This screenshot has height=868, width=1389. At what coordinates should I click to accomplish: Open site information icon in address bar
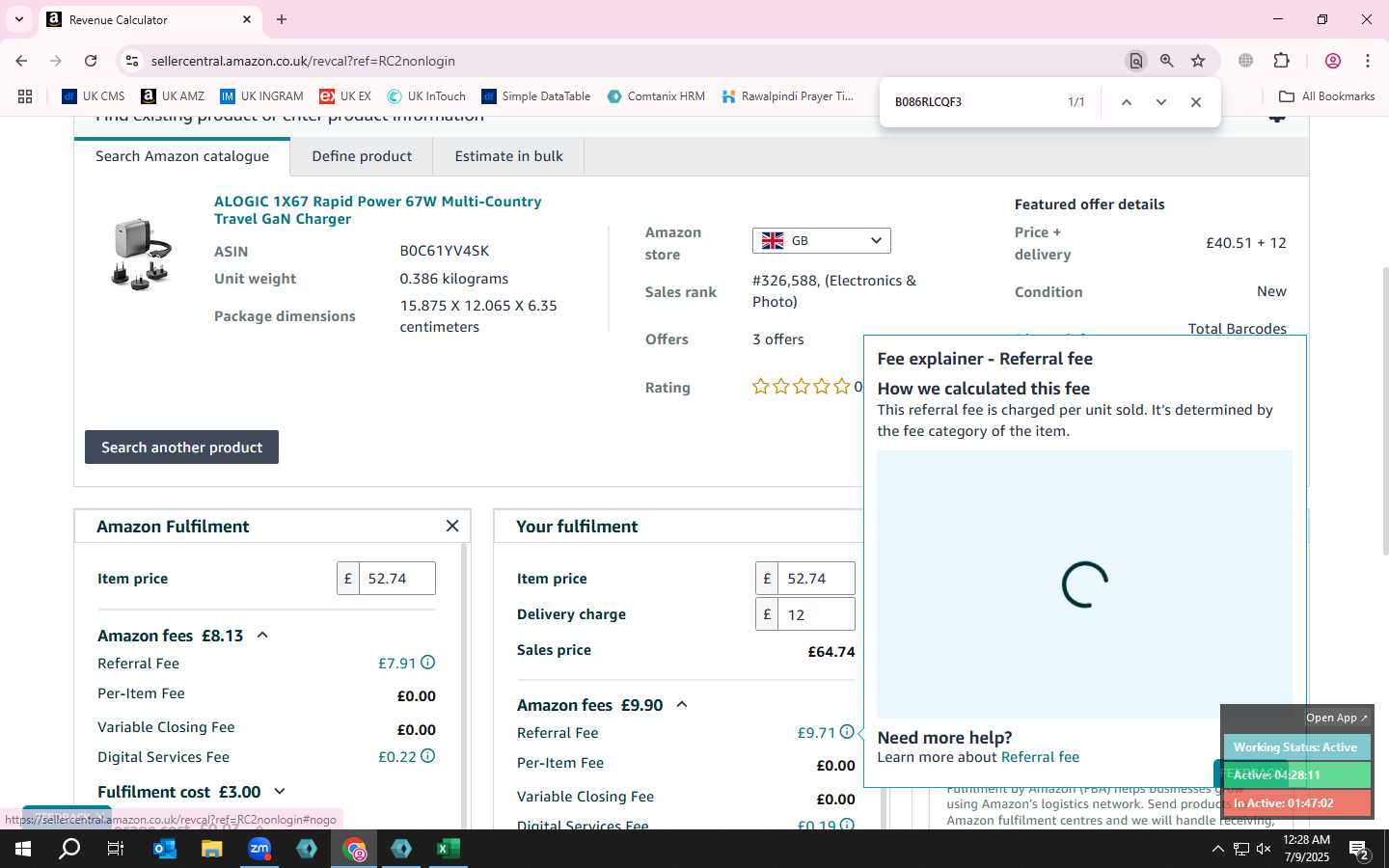click(x=132, y=61)
